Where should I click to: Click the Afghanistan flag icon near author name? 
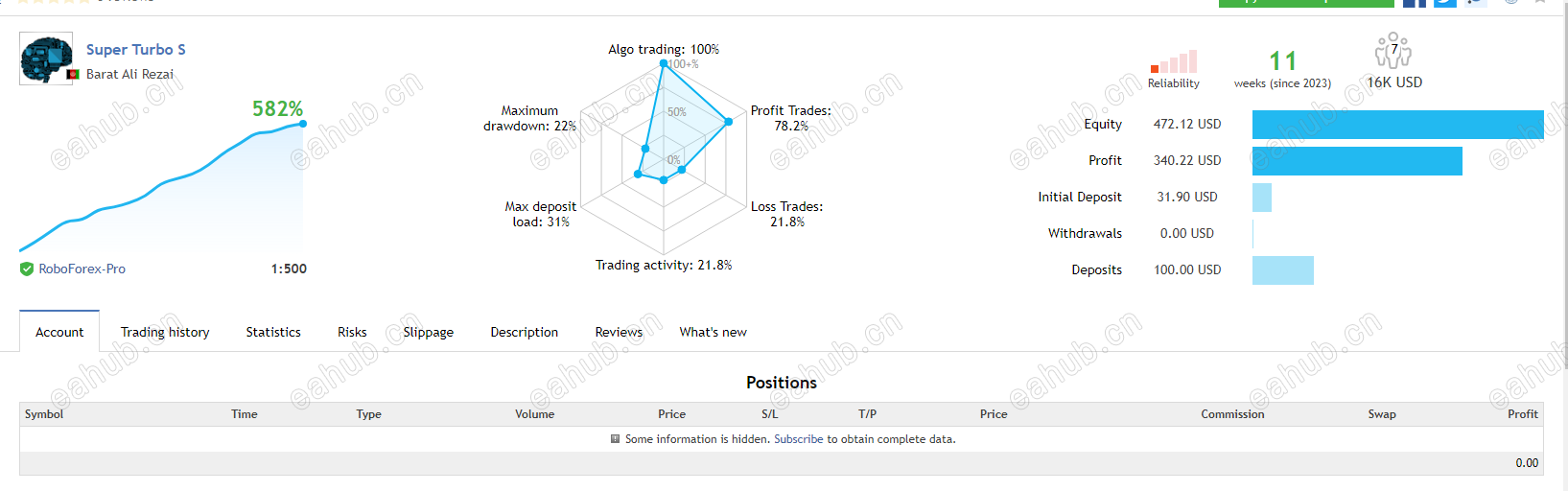[x=73, y=74]
